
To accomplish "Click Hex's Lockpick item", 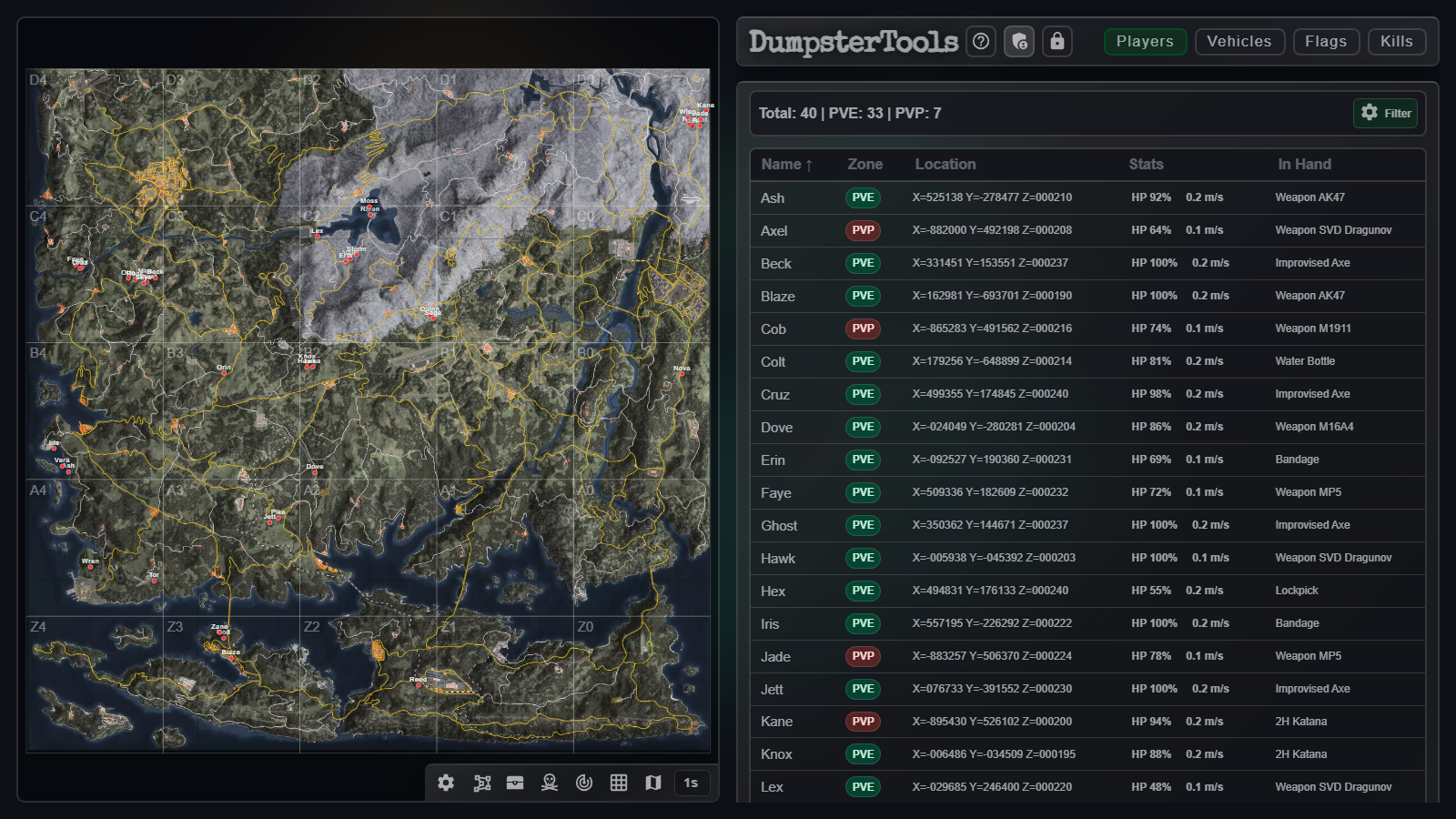I will click(x=1297, y=591).
